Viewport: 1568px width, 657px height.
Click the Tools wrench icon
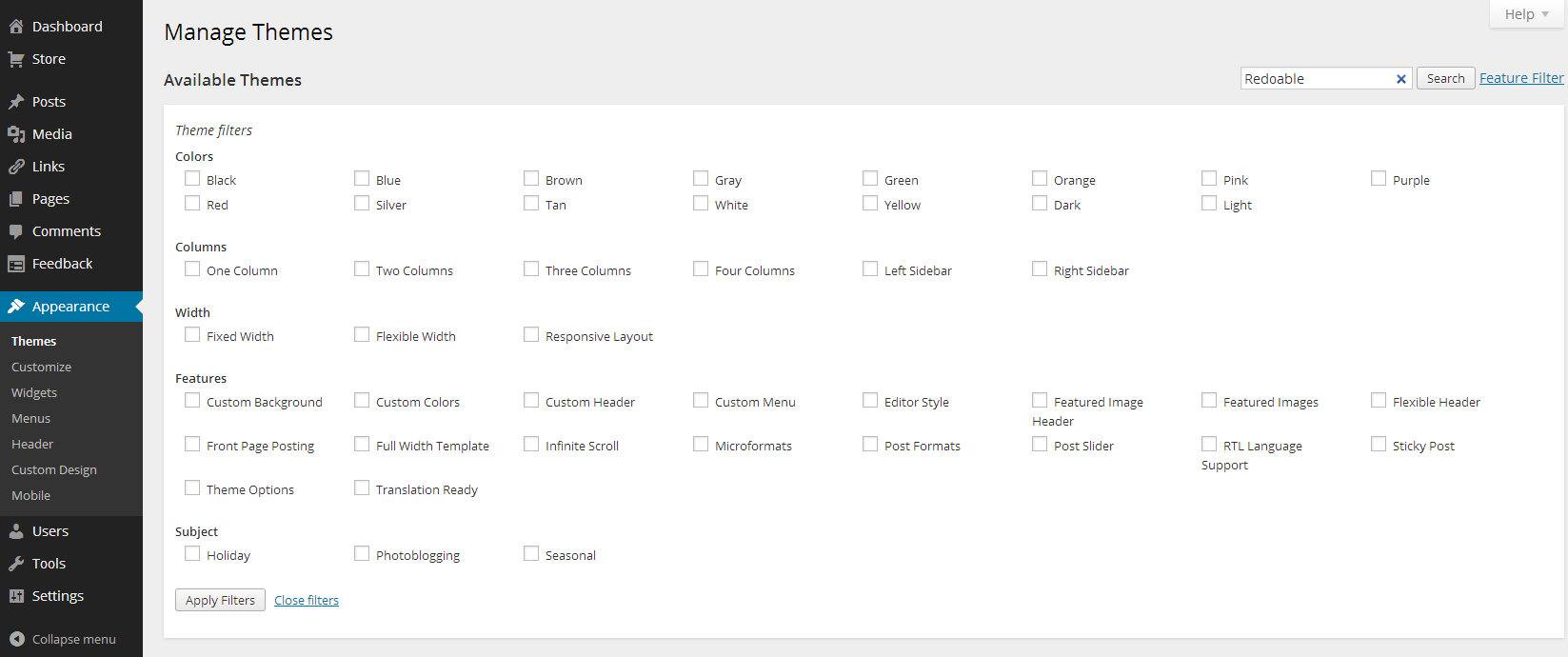tap(16, 564)
